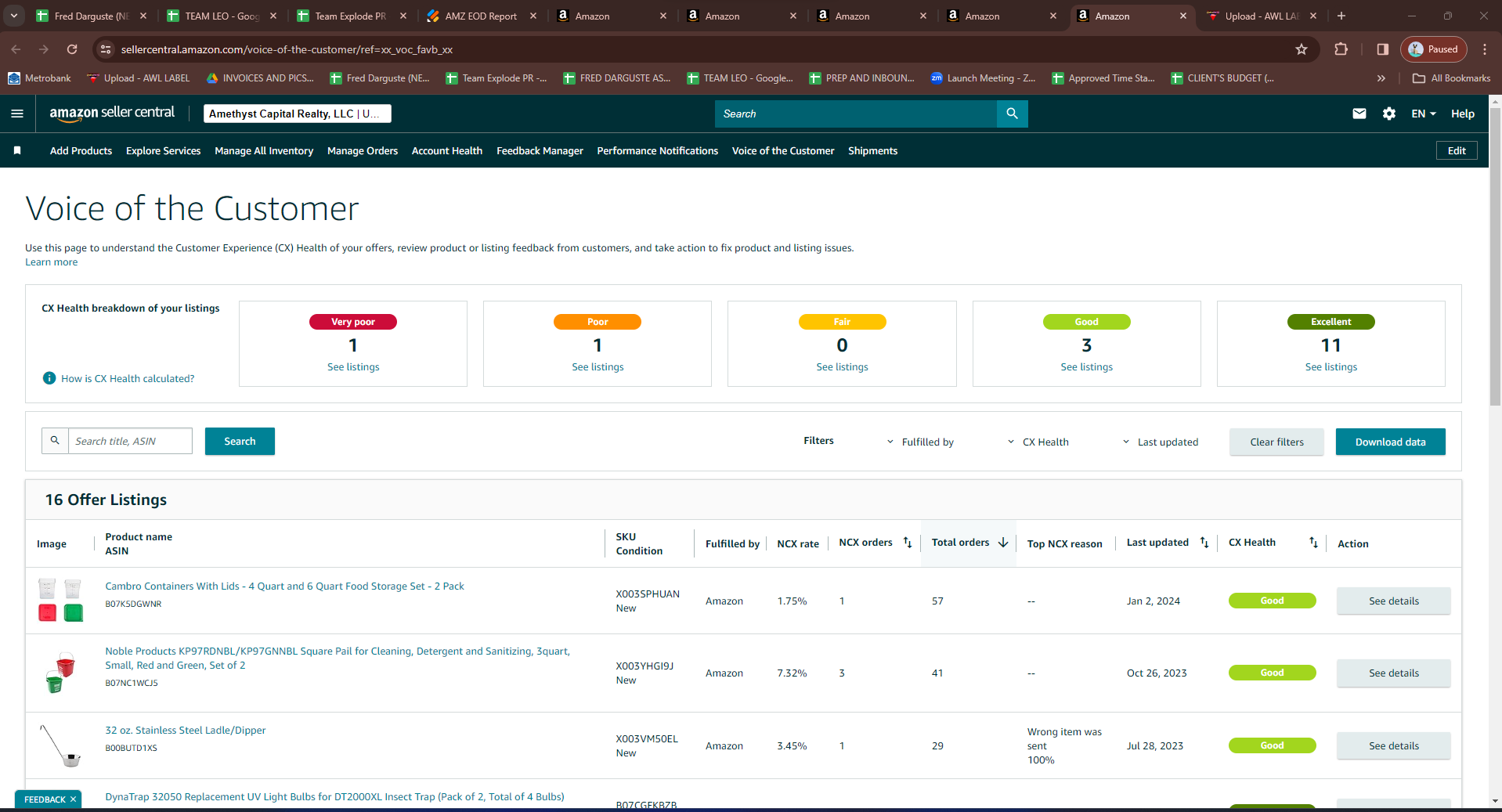Click Download data button

coord(1390,442)
